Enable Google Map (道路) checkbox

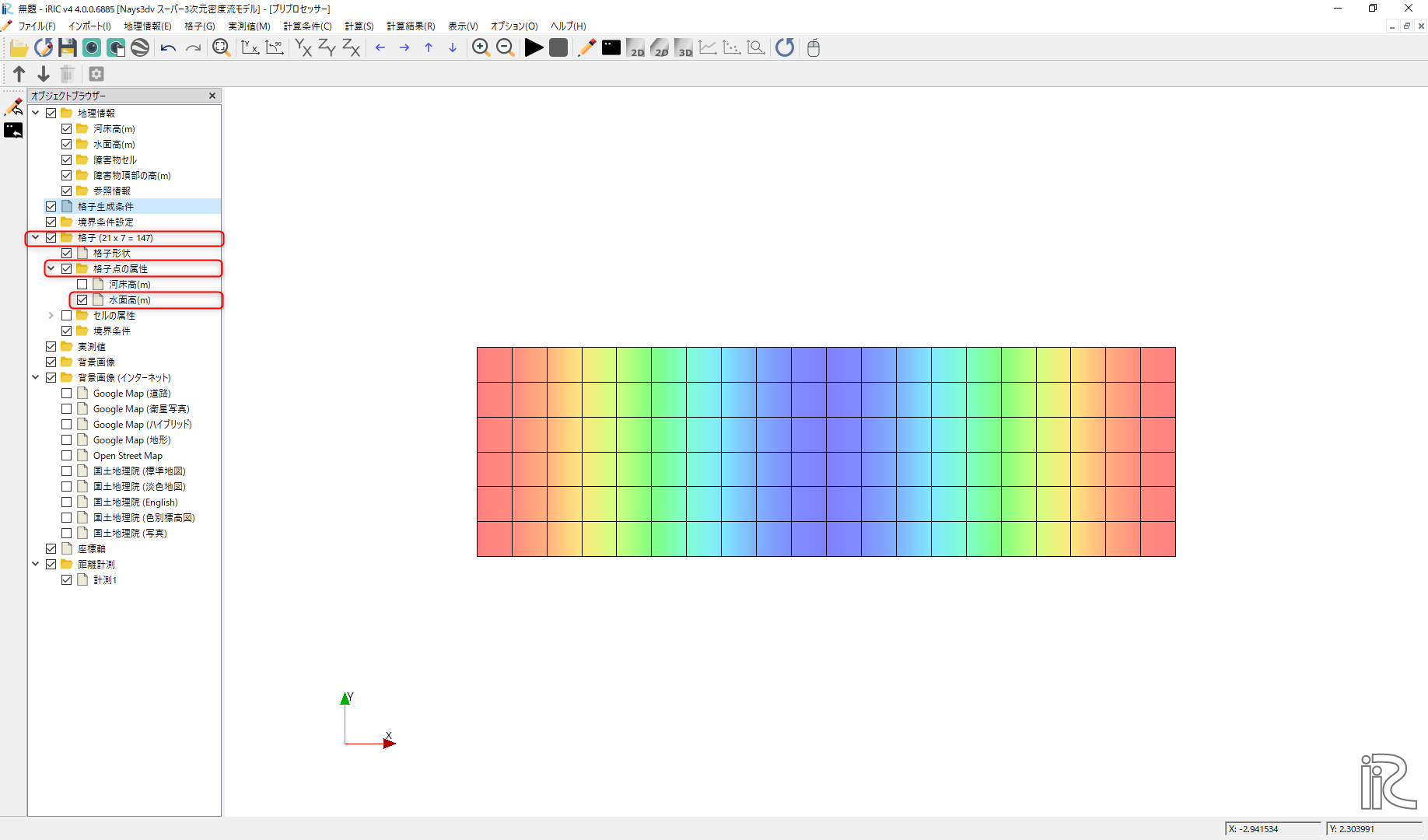coord(67,394)
